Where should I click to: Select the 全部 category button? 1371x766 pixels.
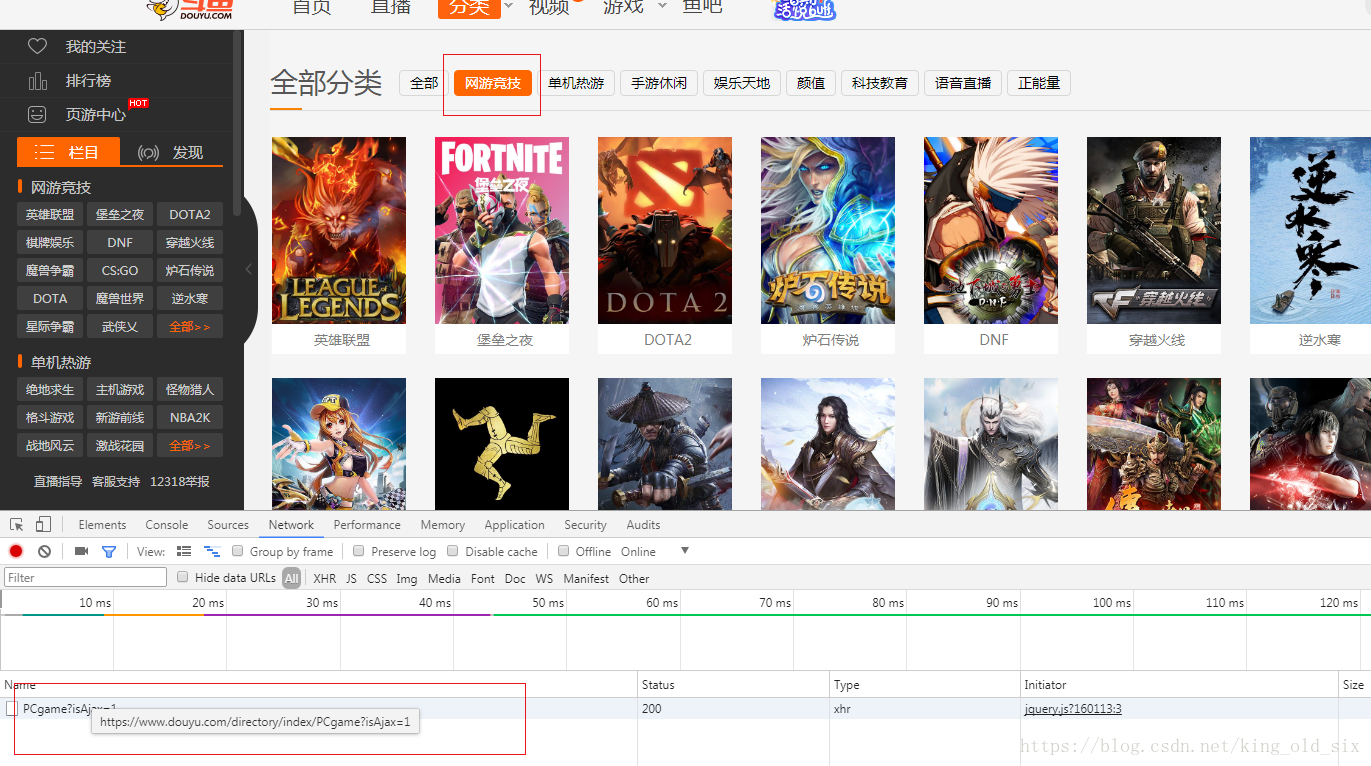(x=424, y=83)
